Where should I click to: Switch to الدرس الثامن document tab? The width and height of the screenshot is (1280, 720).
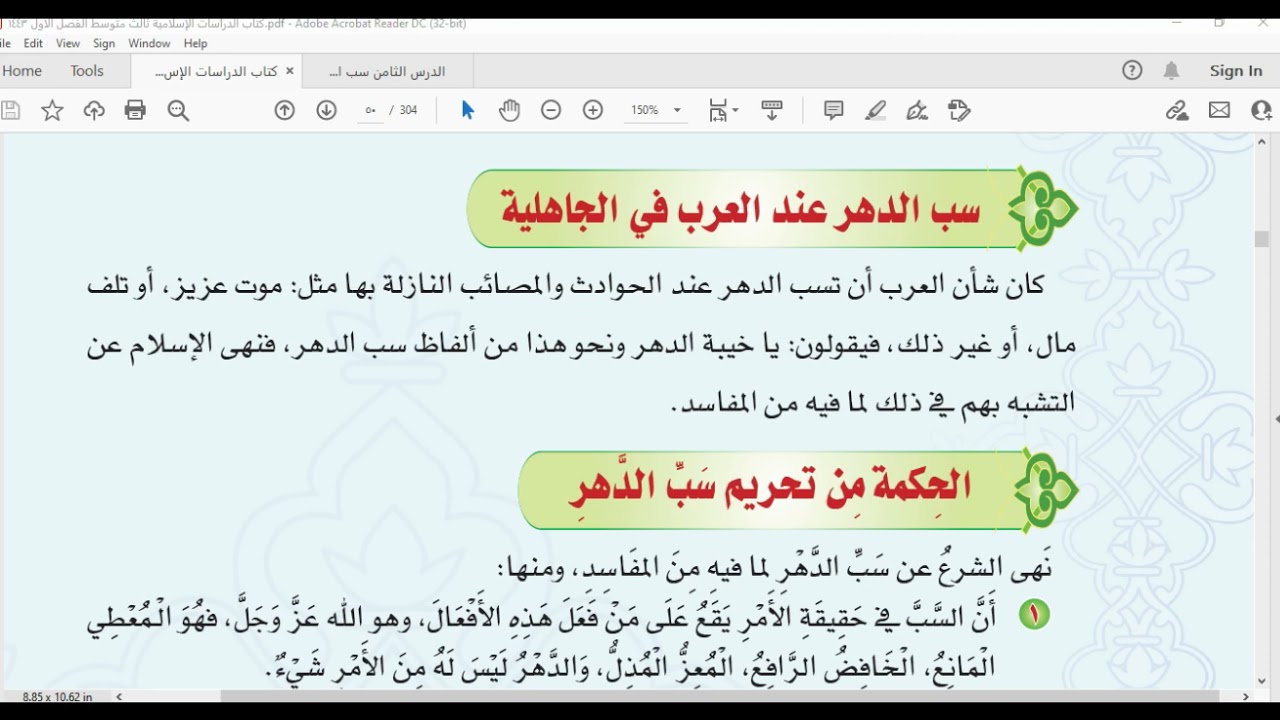click(386, 71)
